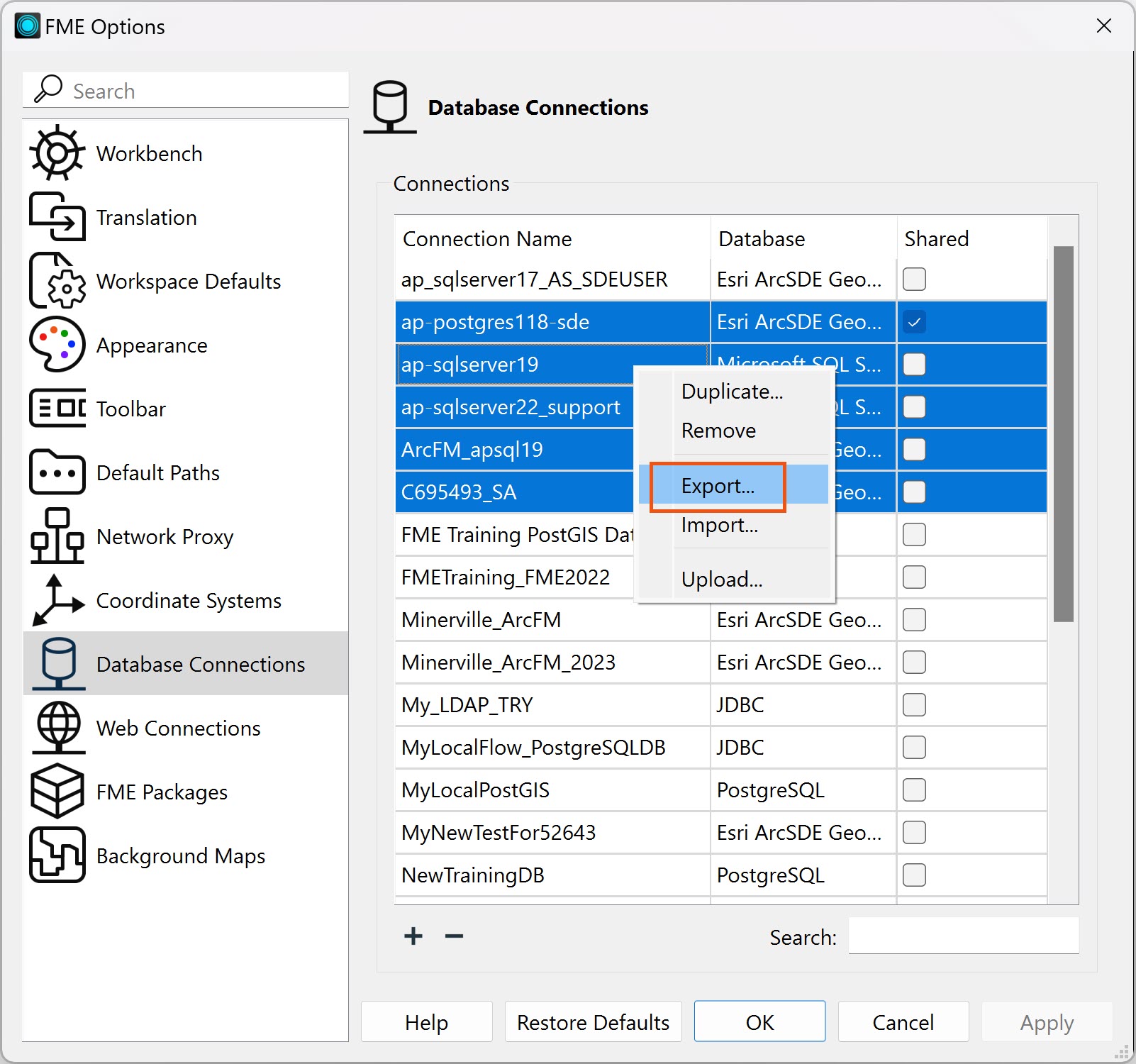This screenshot has width=1136, height=1064.
Task: Choose Import... from context menu
Action: click(734, 525)
